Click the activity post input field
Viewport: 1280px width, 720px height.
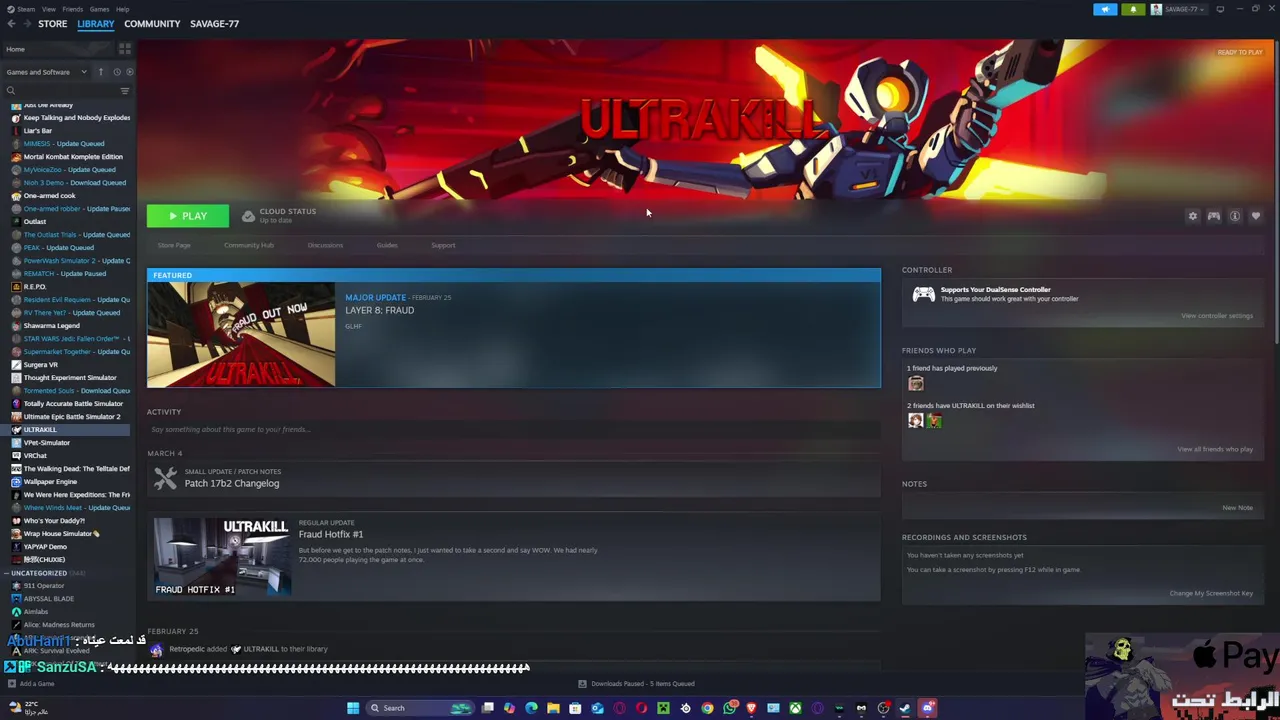513,429
